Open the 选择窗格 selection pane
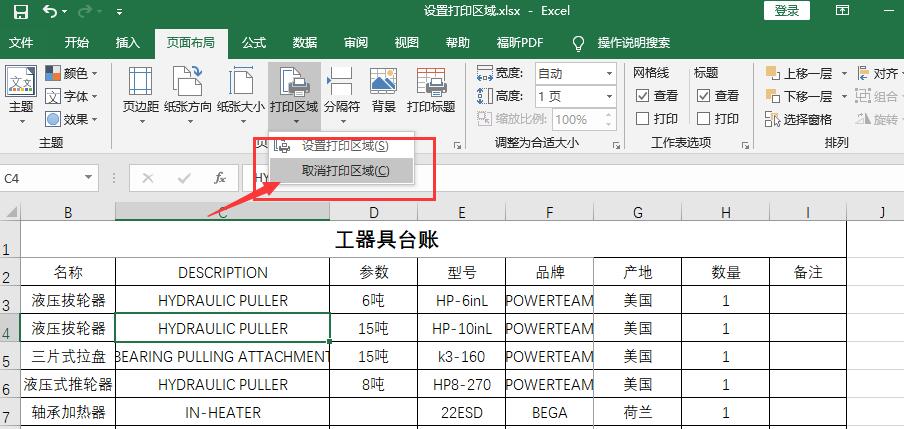 click(798, 119)
